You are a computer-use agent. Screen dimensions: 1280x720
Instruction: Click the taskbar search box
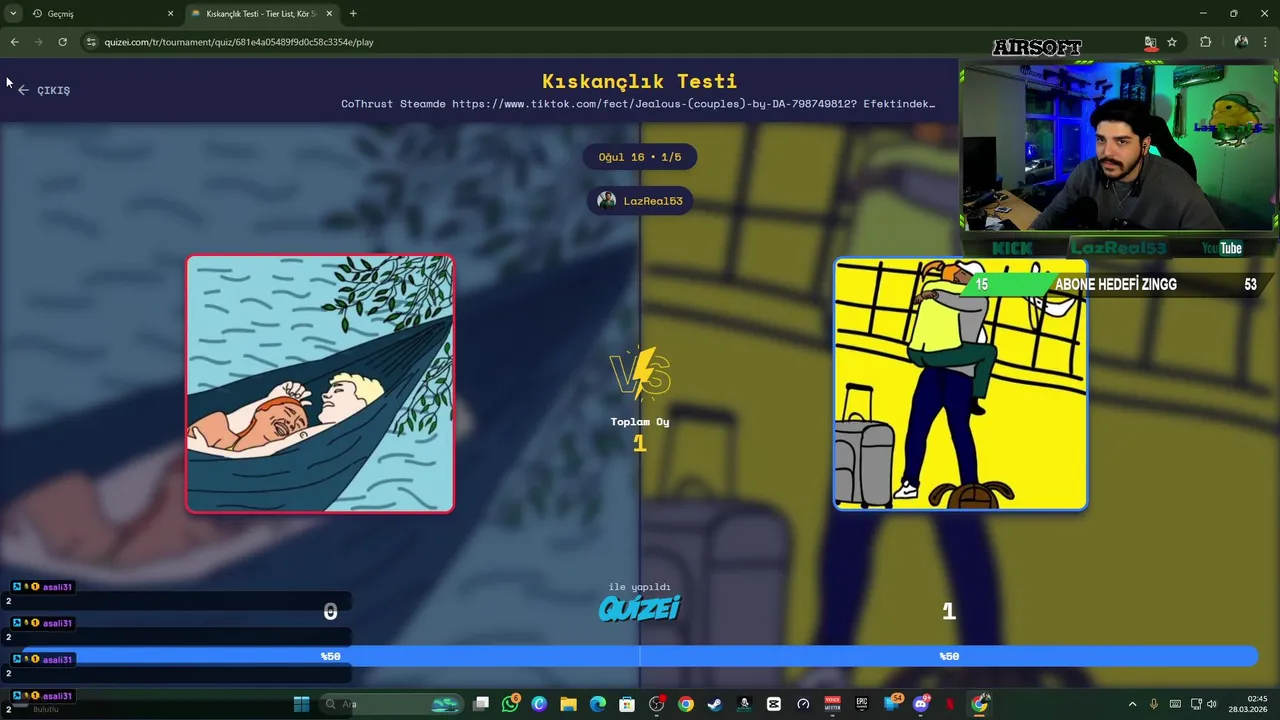click(391, 704)
